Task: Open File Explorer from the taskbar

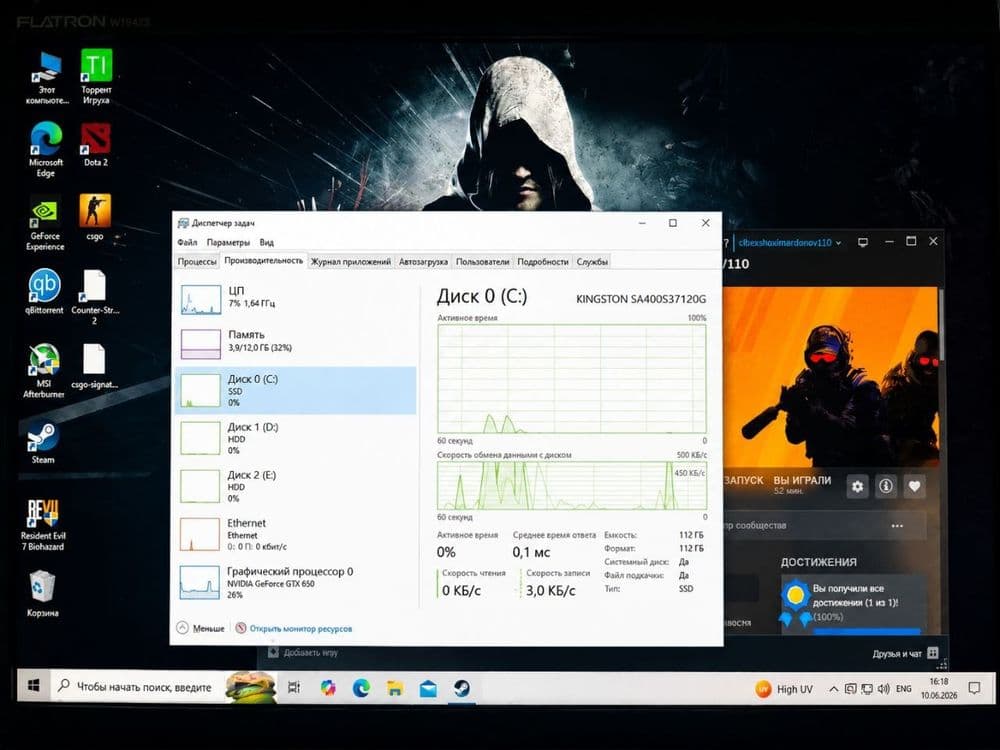Action: (395, 688)
